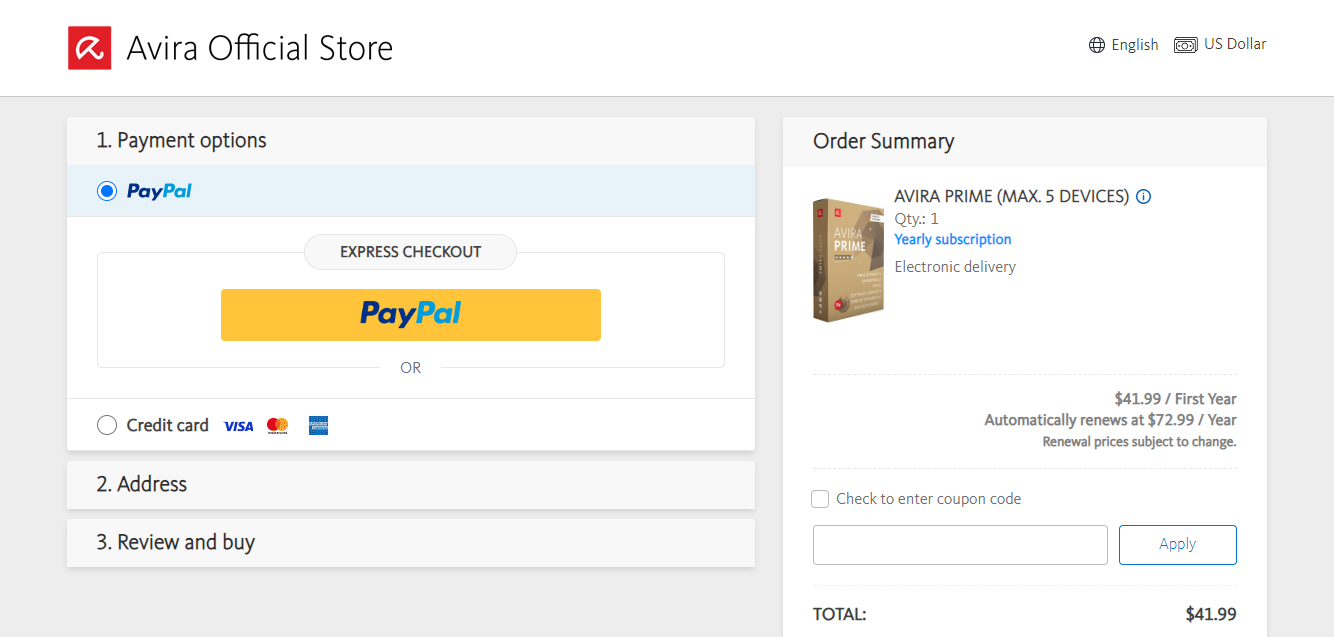Image resolution: width=1334 pixels, height=637 pixels.
Task: Click the yellow PayPal checkout button
Action: (411, 315)
